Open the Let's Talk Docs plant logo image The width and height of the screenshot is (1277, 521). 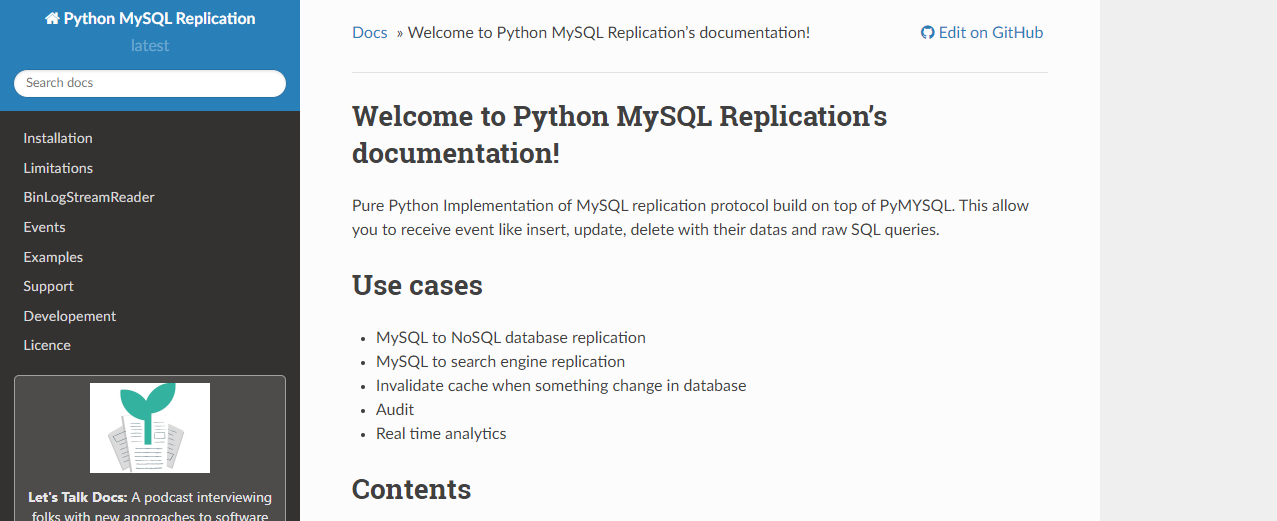150,428
